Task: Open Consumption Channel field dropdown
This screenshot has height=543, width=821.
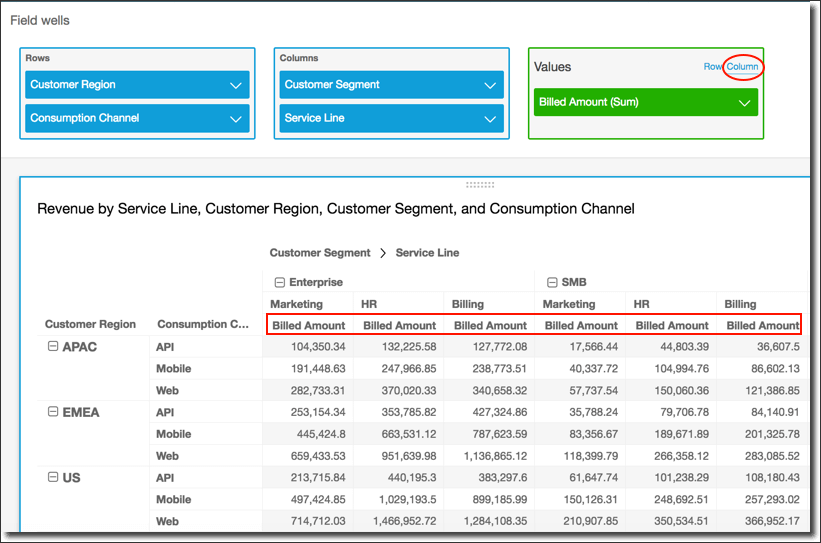Action: click(236, 119)
